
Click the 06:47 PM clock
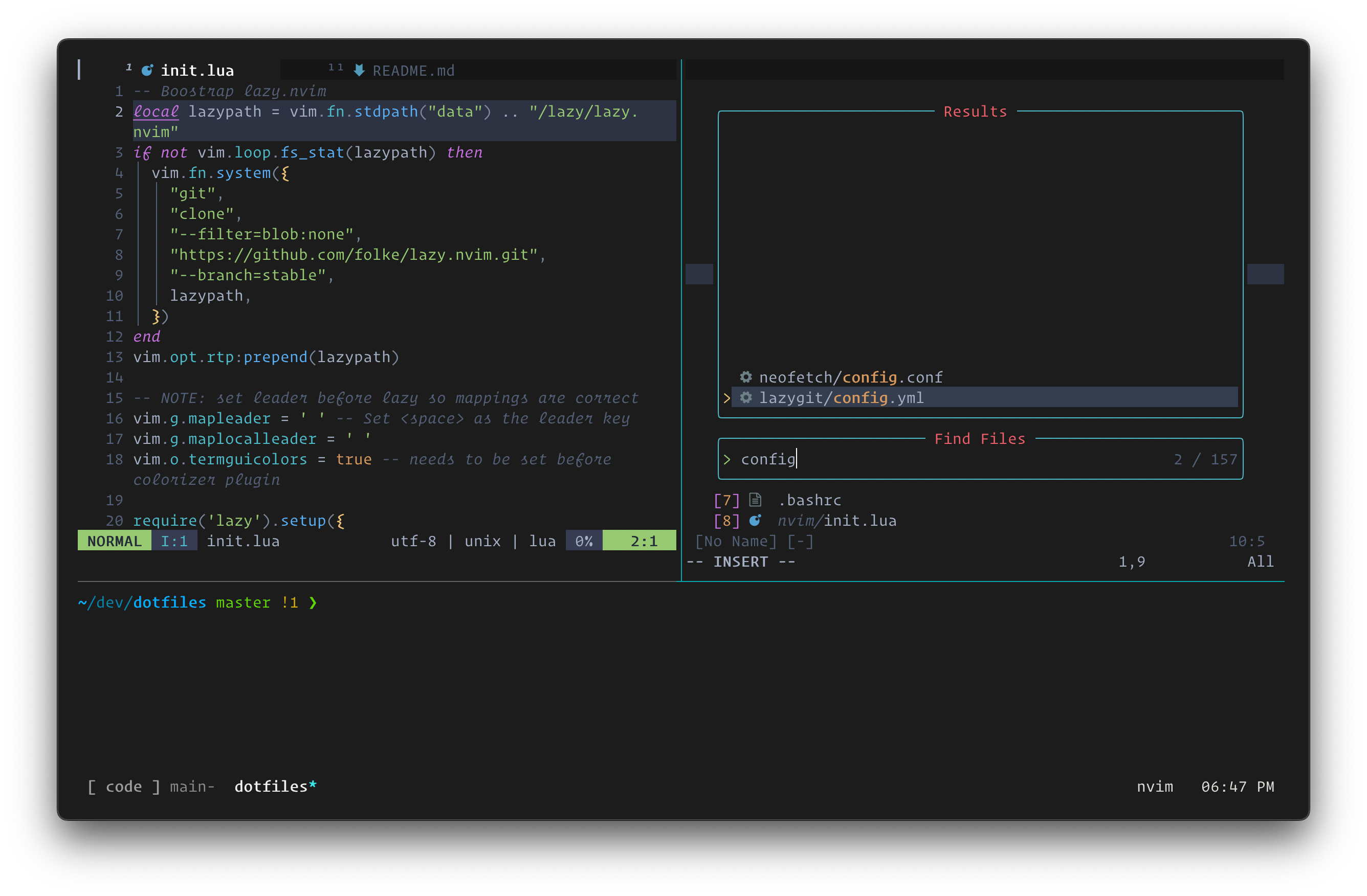pos(1238,787)
